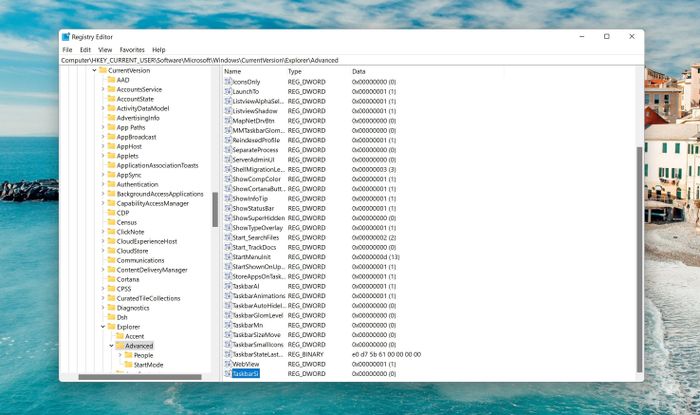
Task: Click the TaskbarGlomLevel value icon
Action: [x=228, y=315]
